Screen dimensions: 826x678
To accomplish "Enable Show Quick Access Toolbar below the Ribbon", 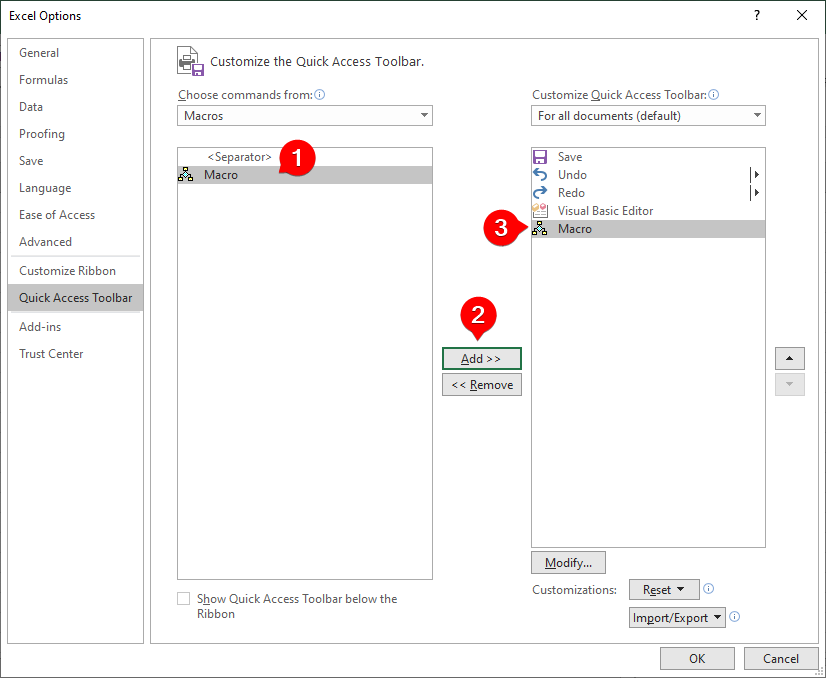I will tap(183, 599).
